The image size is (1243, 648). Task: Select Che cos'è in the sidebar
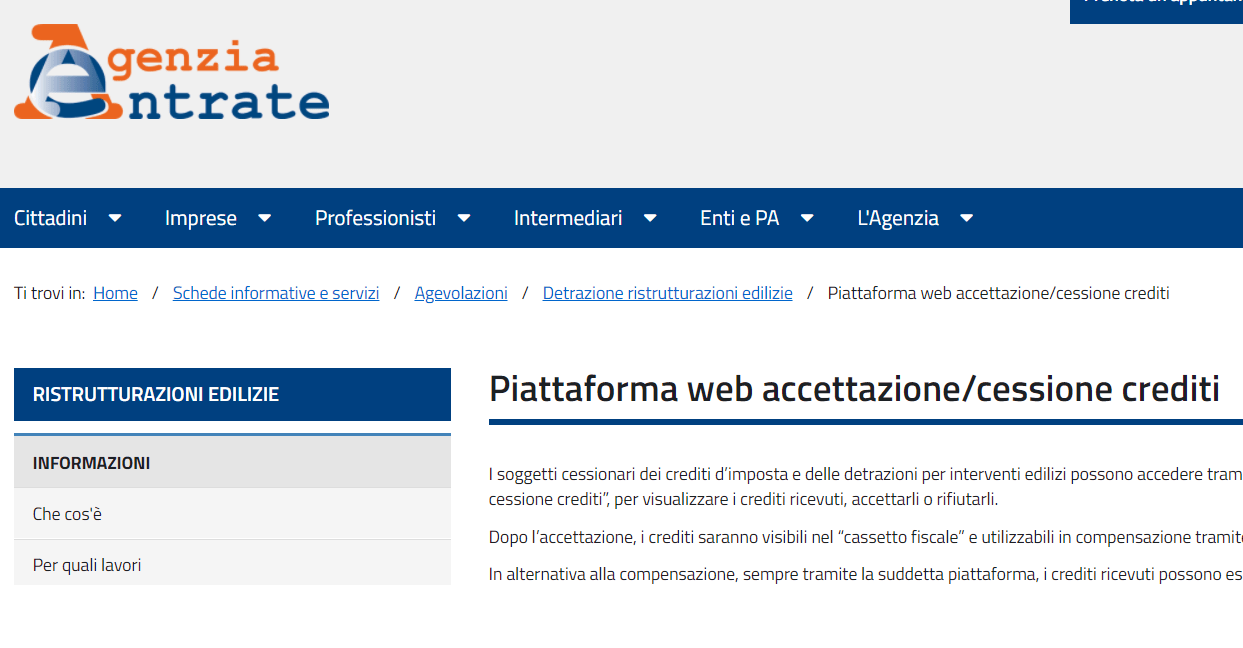click(x=66, y=513)
